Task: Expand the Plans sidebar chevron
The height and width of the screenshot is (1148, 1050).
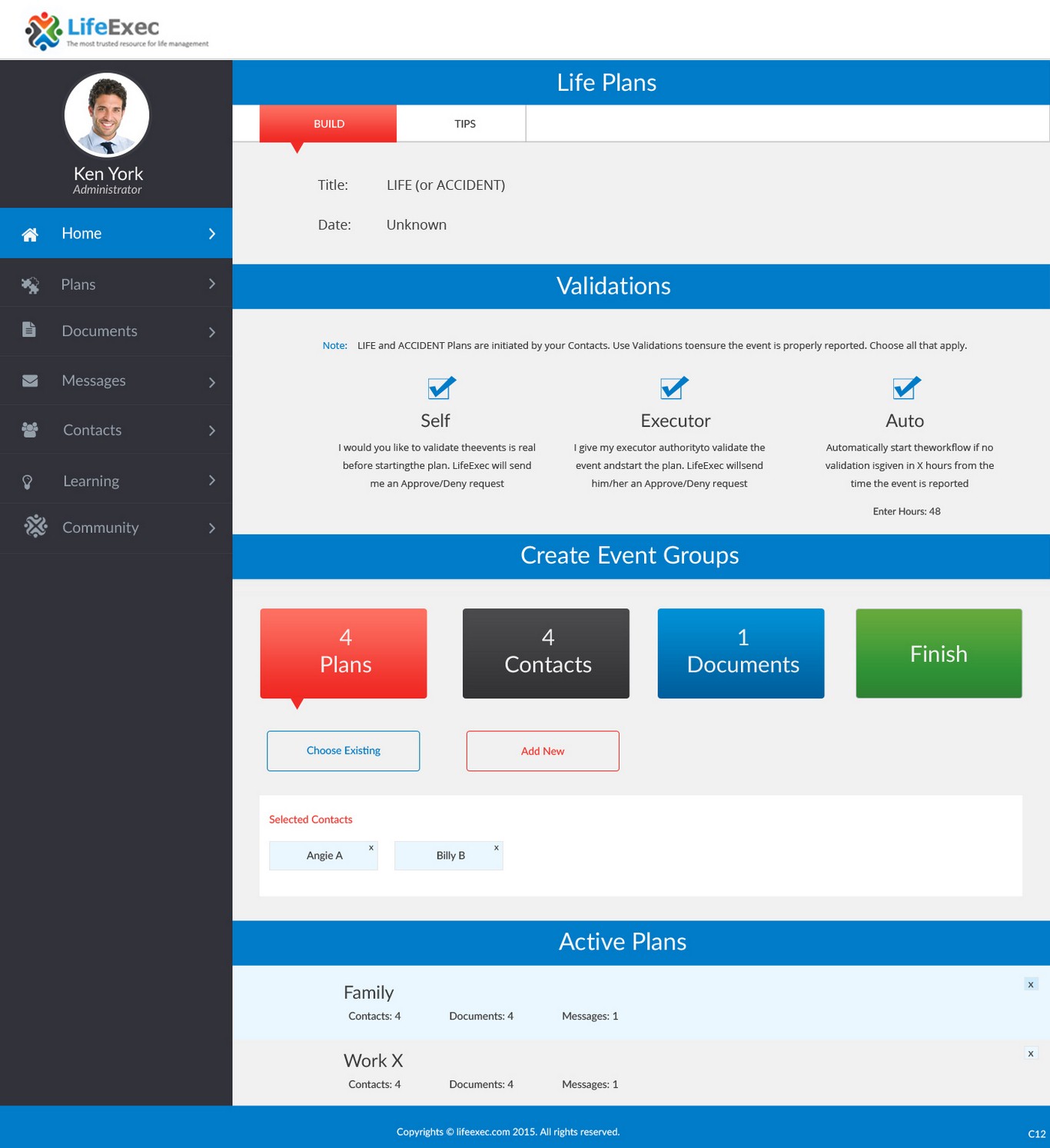Action: pyautogui.click(x=212, y=284)
